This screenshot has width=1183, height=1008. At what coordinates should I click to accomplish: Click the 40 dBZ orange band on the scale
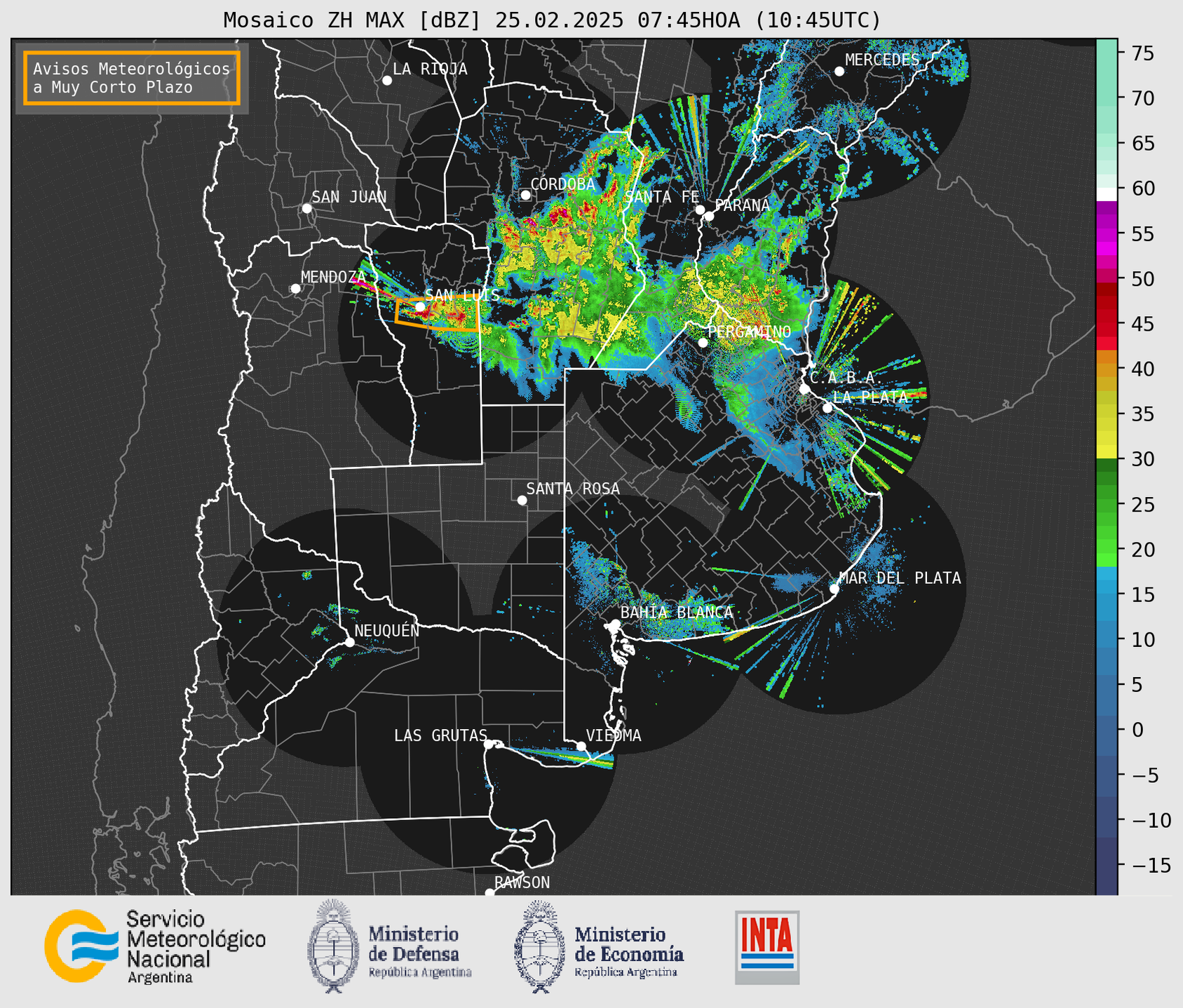[1107, 369]
